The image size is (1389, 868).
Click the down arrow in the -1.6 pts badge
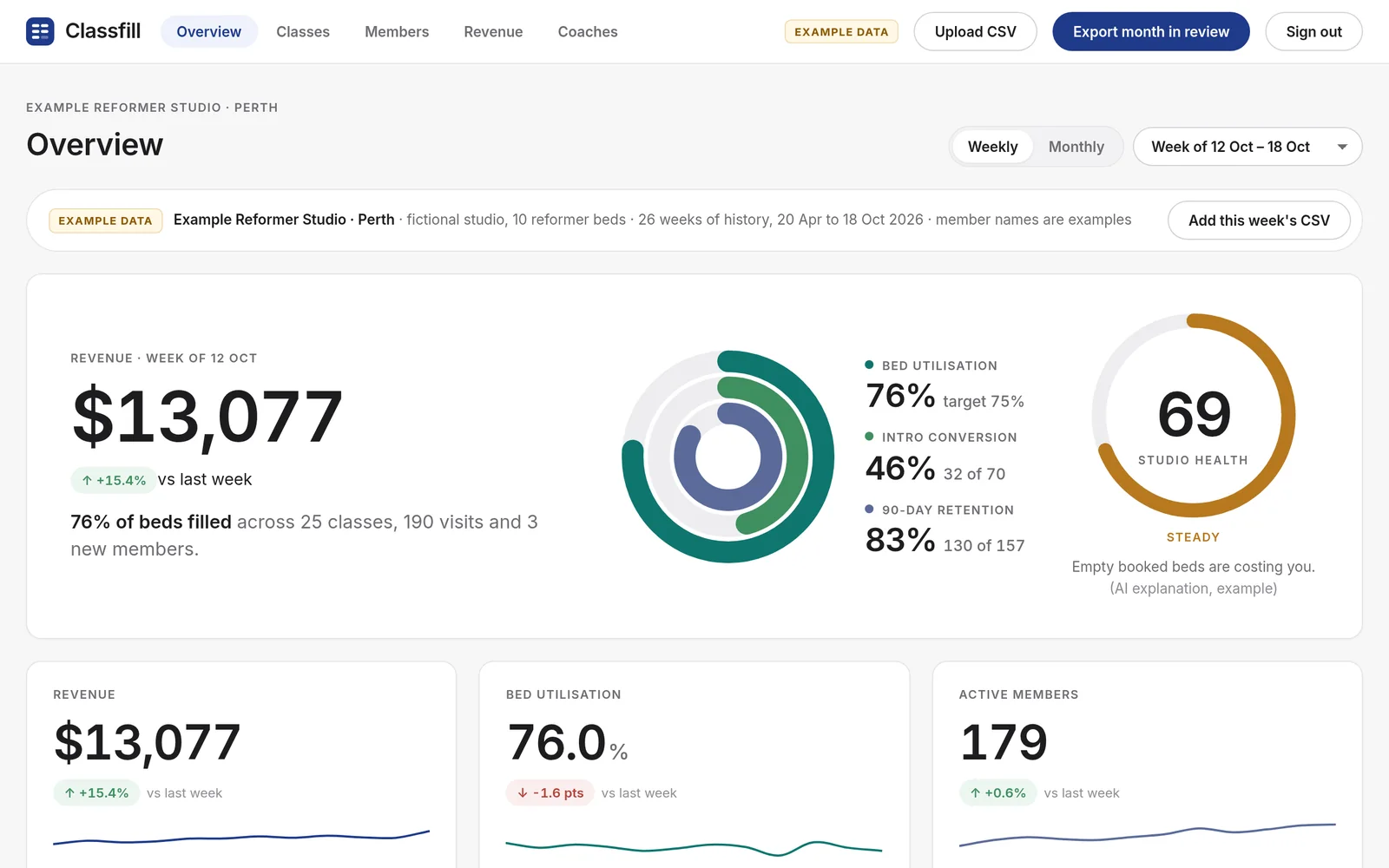tap(523, 792)
